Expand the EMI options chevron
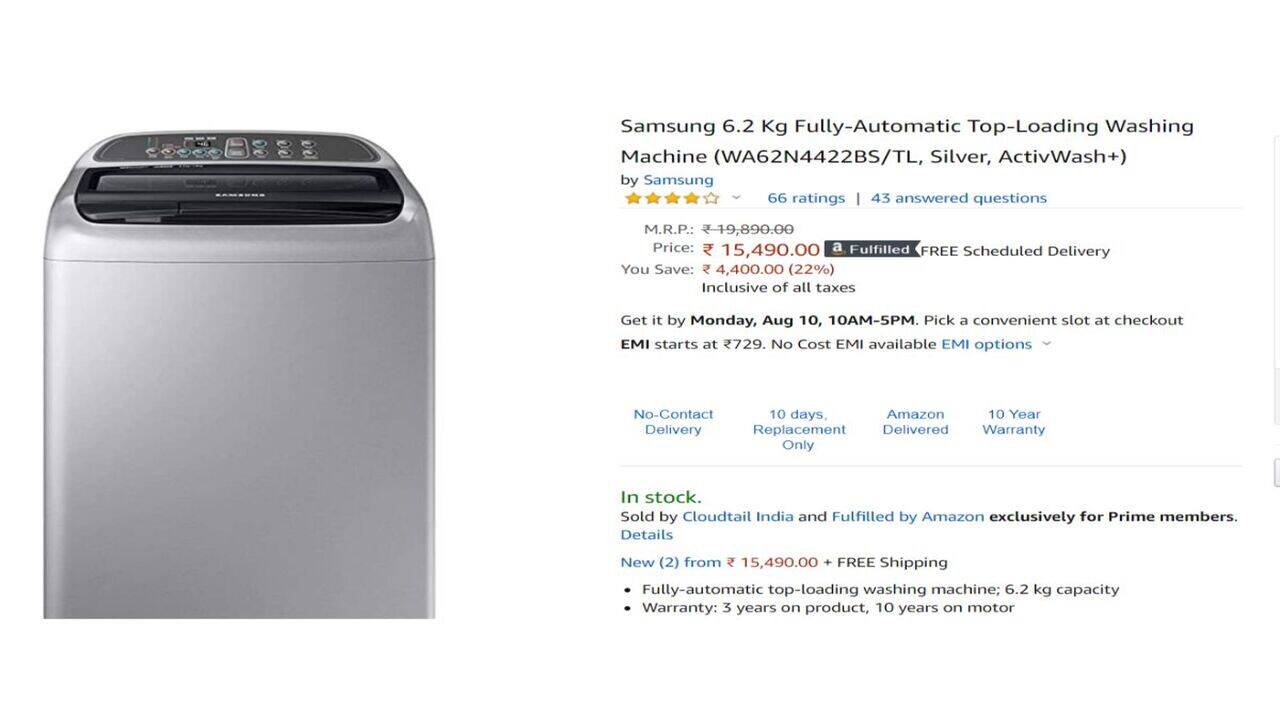 tap(1047, 344)
